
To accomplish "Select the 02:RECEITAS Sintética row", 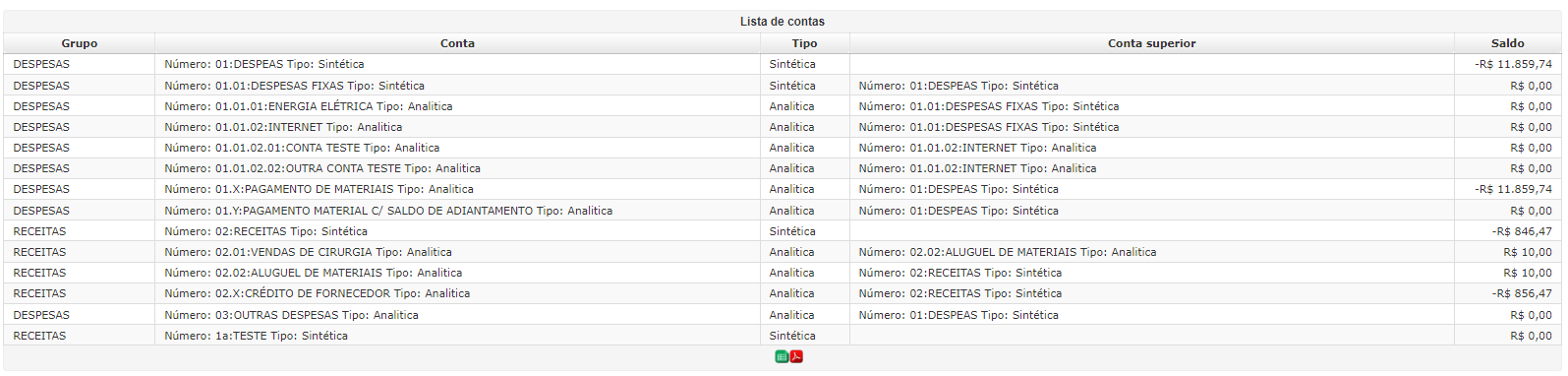I will [783, 231].
